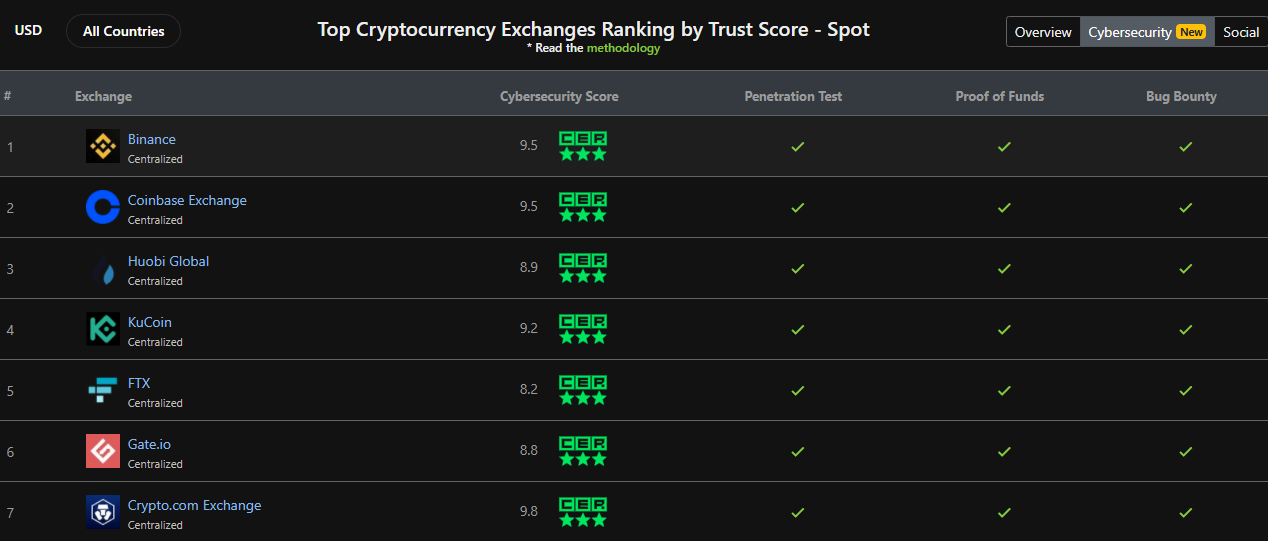
Task: Click rank number 7 in Crypto.com row
Action: (x=10, y=514)
